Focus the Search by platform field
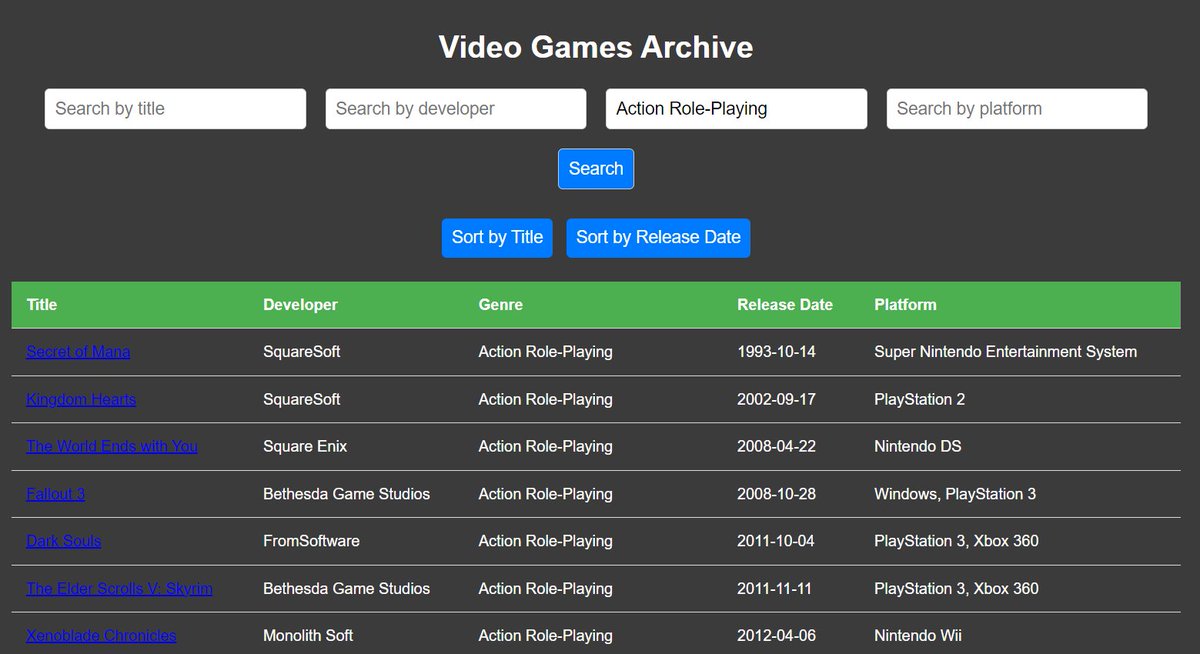1200x654 pixels. coord(1017,109)
